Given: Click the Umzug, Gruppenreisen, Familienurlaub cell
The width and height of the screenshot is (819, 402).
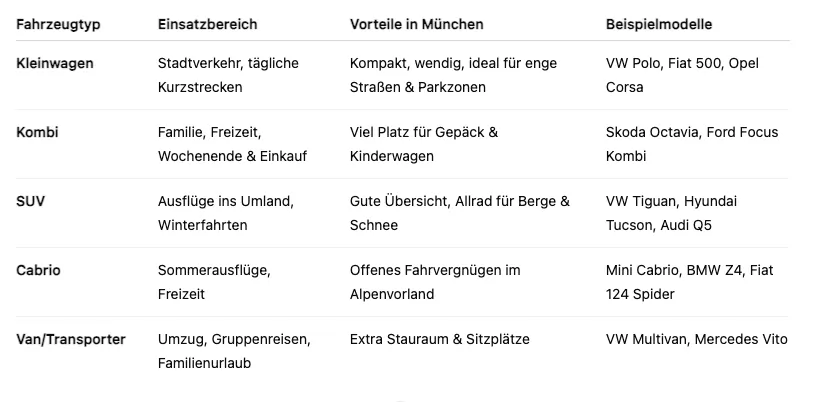Looking at the screenshot, I should (x=234, y=351).
